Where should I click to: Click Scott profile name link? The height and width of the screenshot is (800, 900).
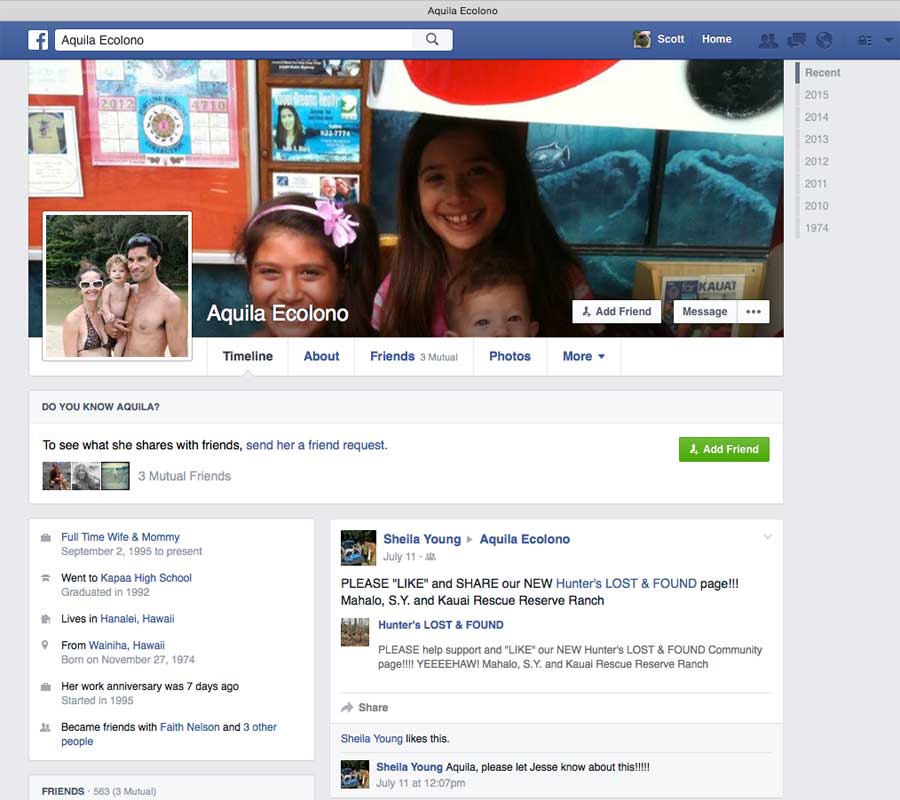point(670,39)
